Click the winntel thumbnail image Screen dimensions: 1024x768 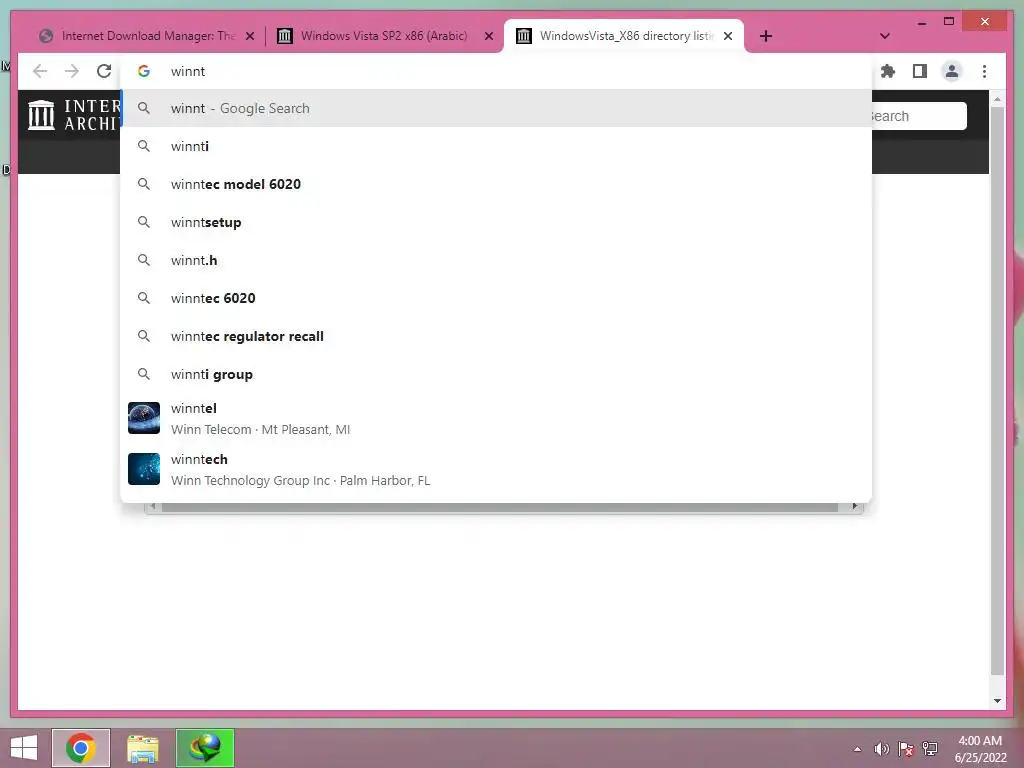pyautogui.click(x=144, y=418)
